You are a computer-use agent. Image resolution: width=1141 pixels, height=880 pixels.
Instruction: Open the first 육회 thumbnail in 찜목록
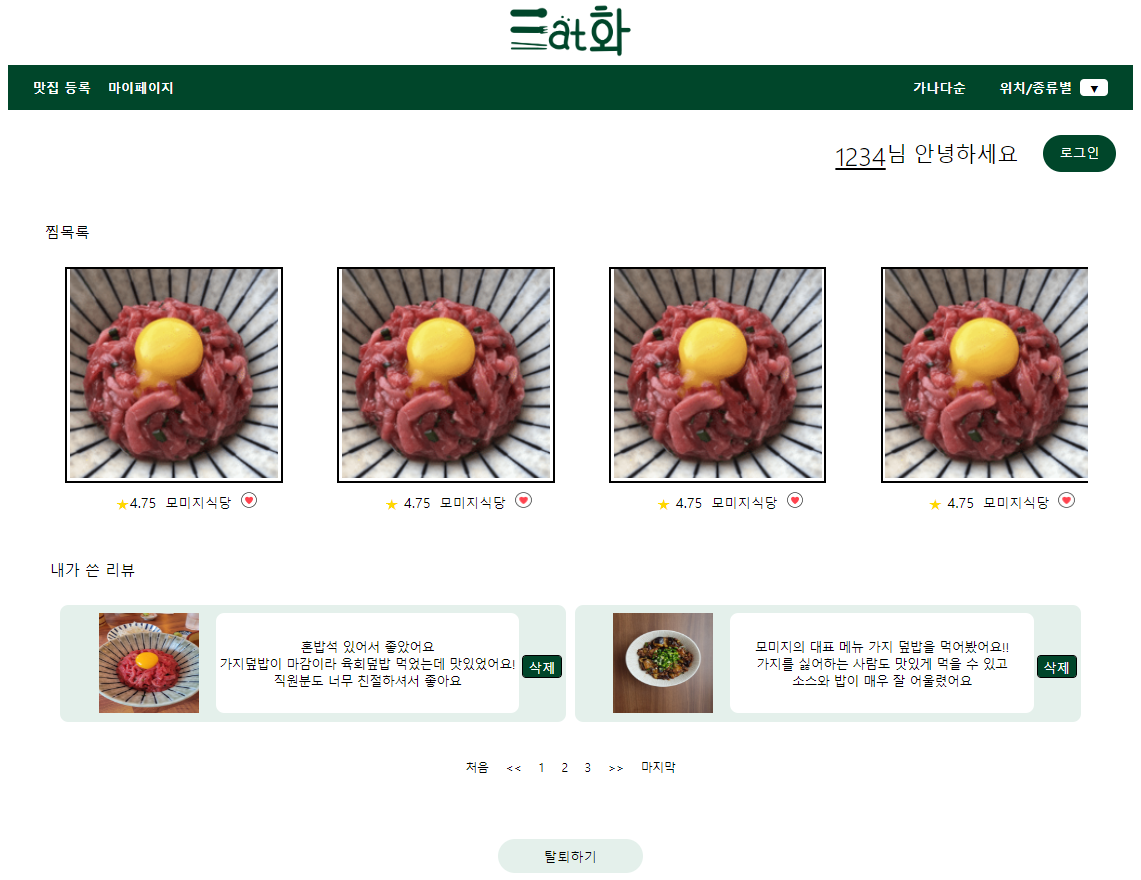(174, 374)
